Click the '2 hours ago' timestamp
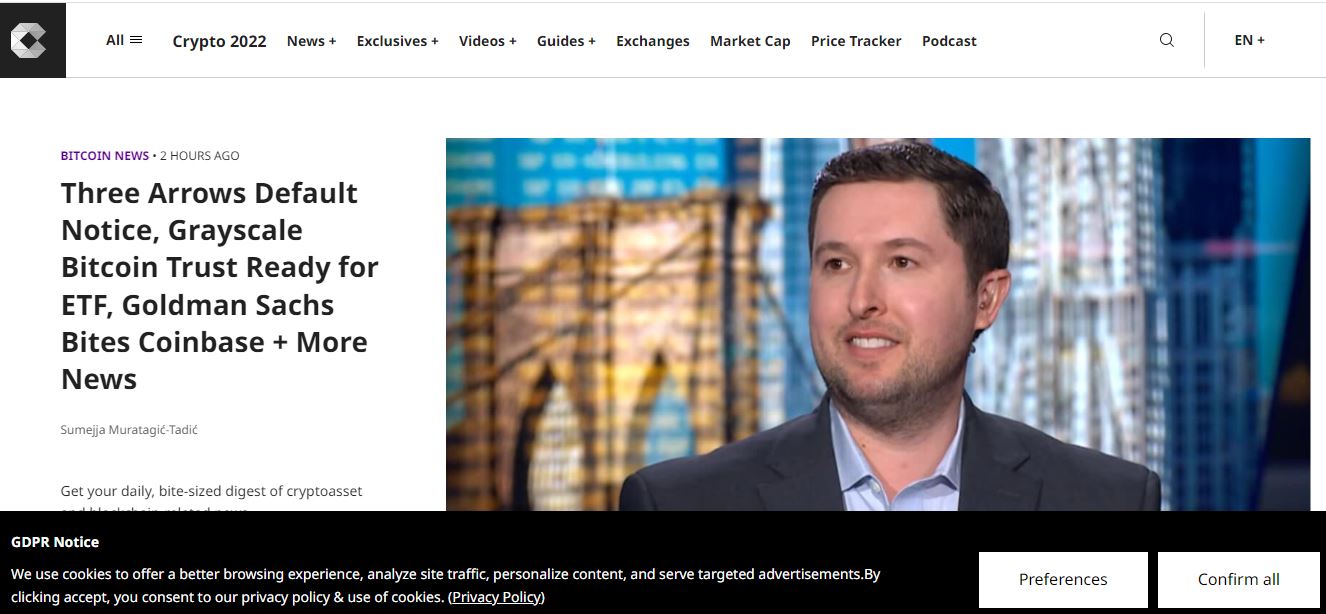 200,156
